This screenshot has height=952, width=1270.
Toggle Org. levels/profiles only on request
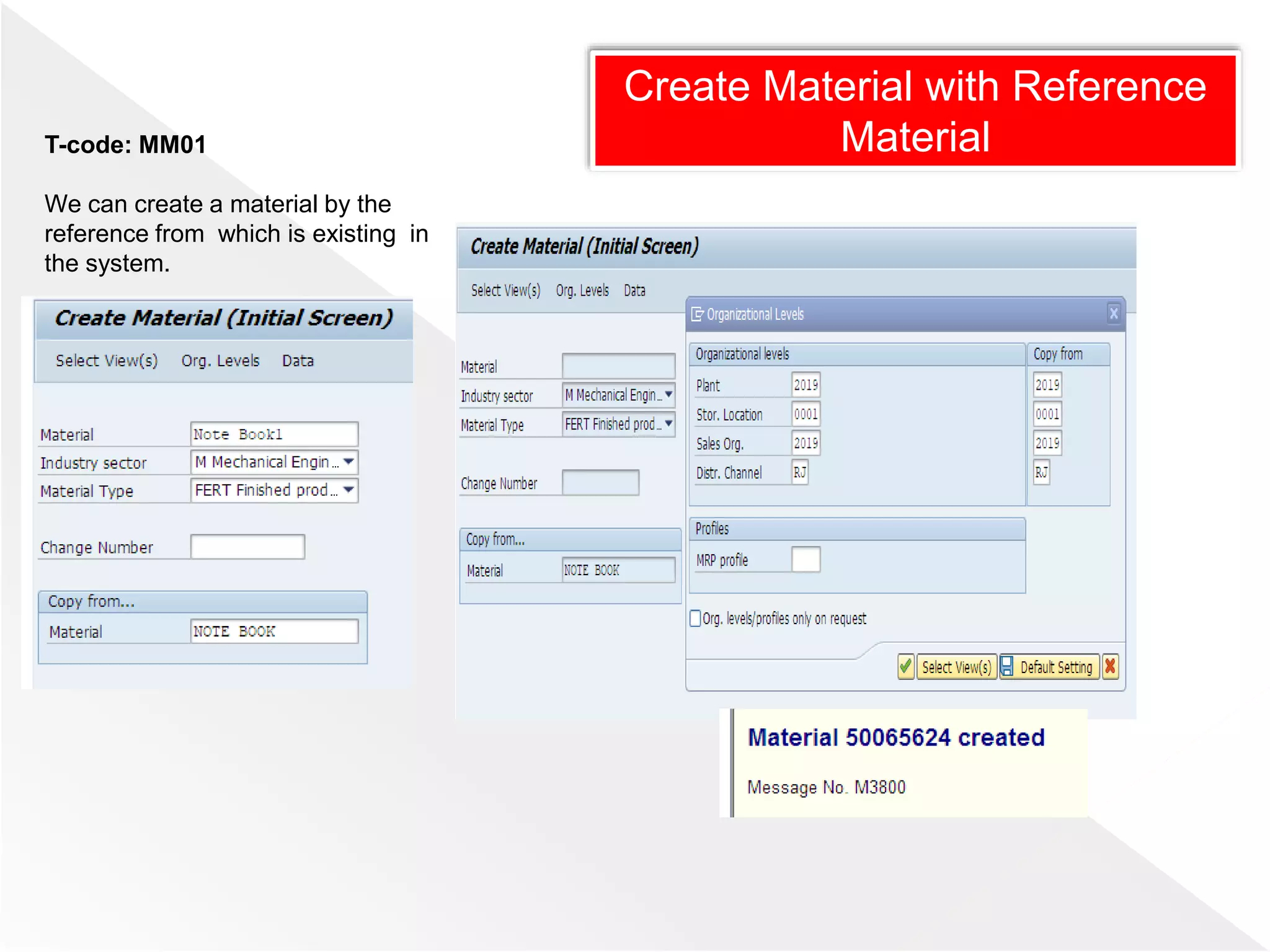(695, 618)
